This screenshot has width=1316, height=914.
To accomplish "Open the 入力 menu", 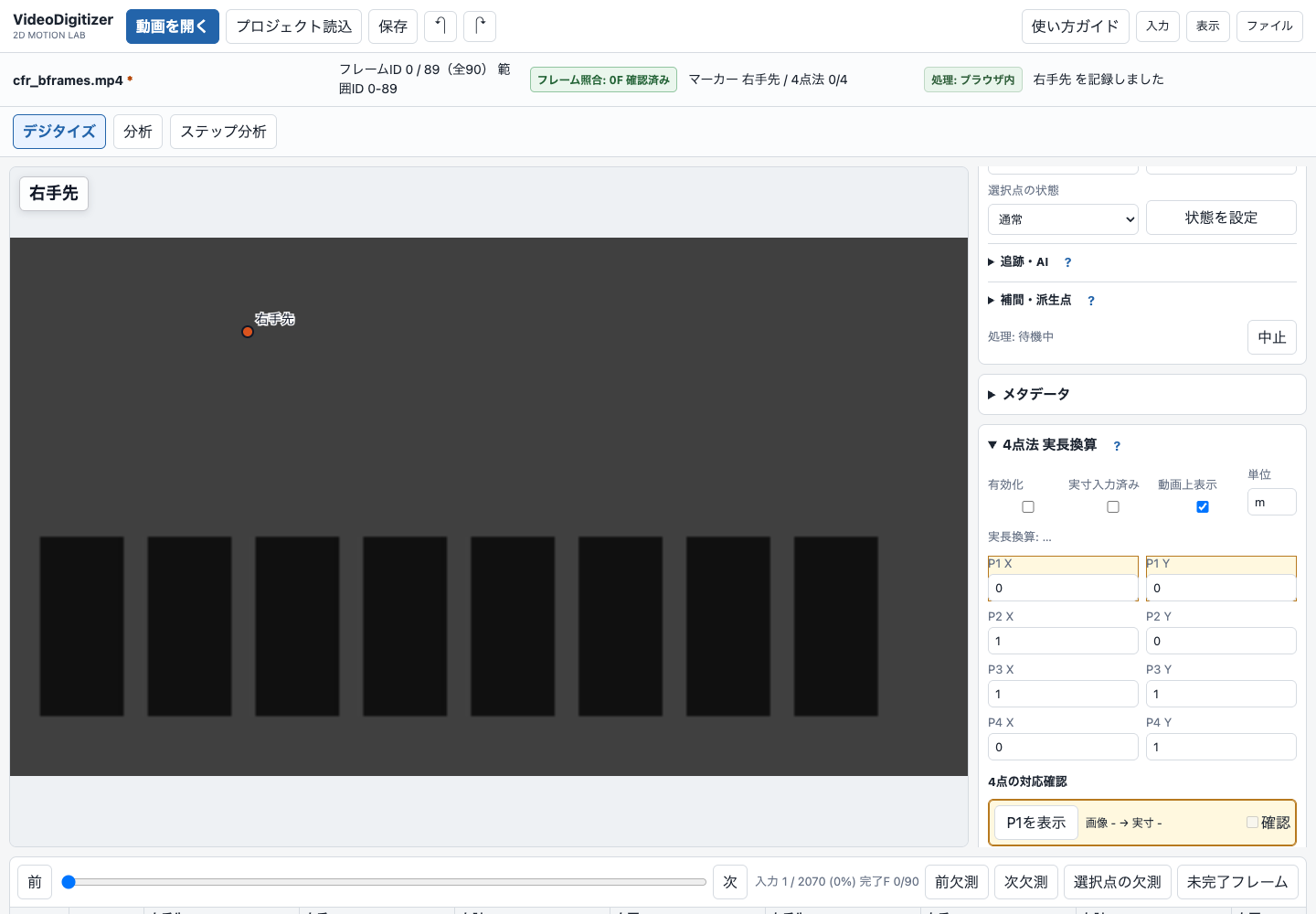I will tap(1158, 27).
